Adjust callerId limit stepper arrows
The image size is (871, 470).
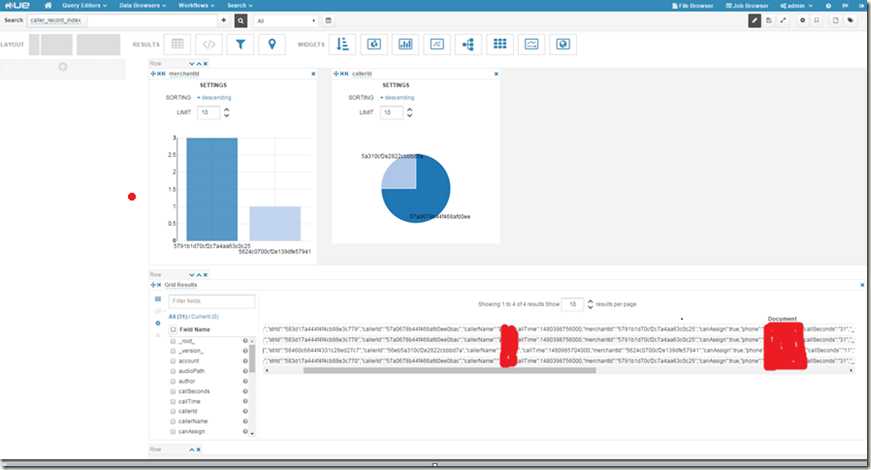(409, 112)
